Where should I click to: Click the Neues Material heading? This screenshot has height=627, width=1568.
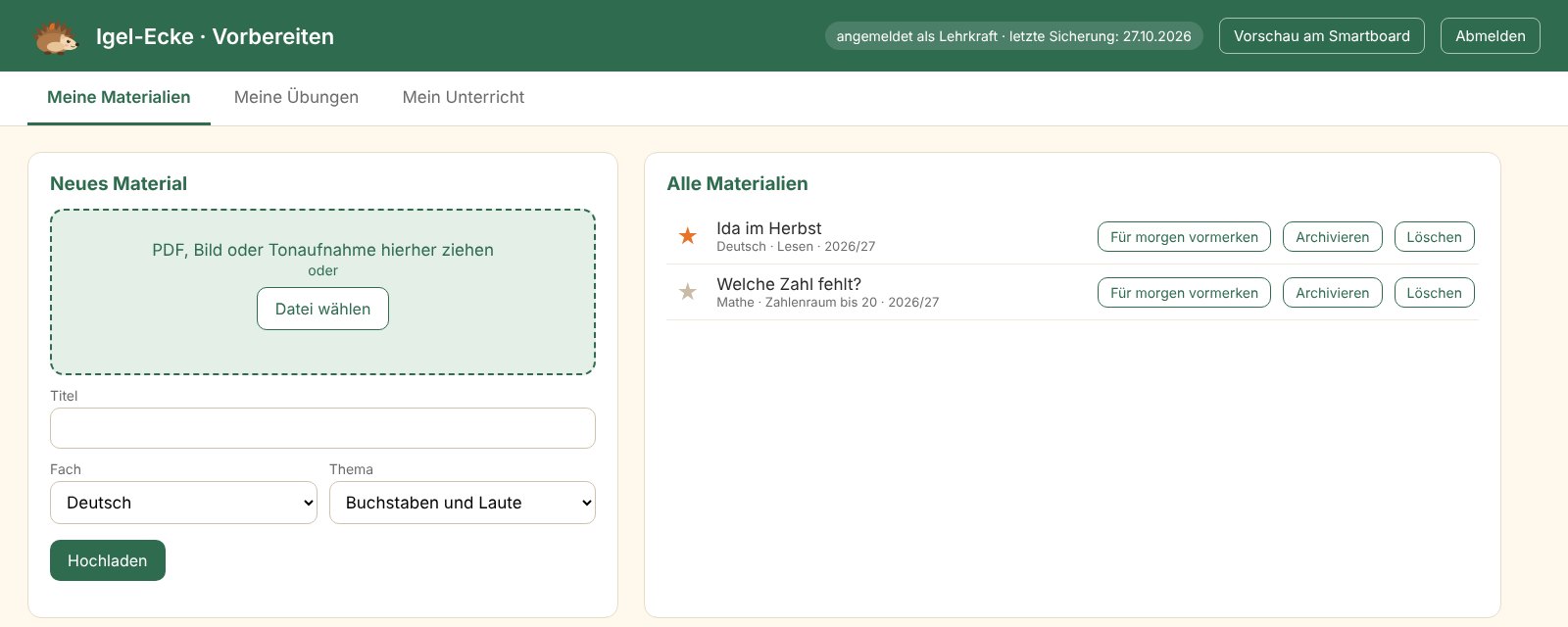(x=119, y=183)
